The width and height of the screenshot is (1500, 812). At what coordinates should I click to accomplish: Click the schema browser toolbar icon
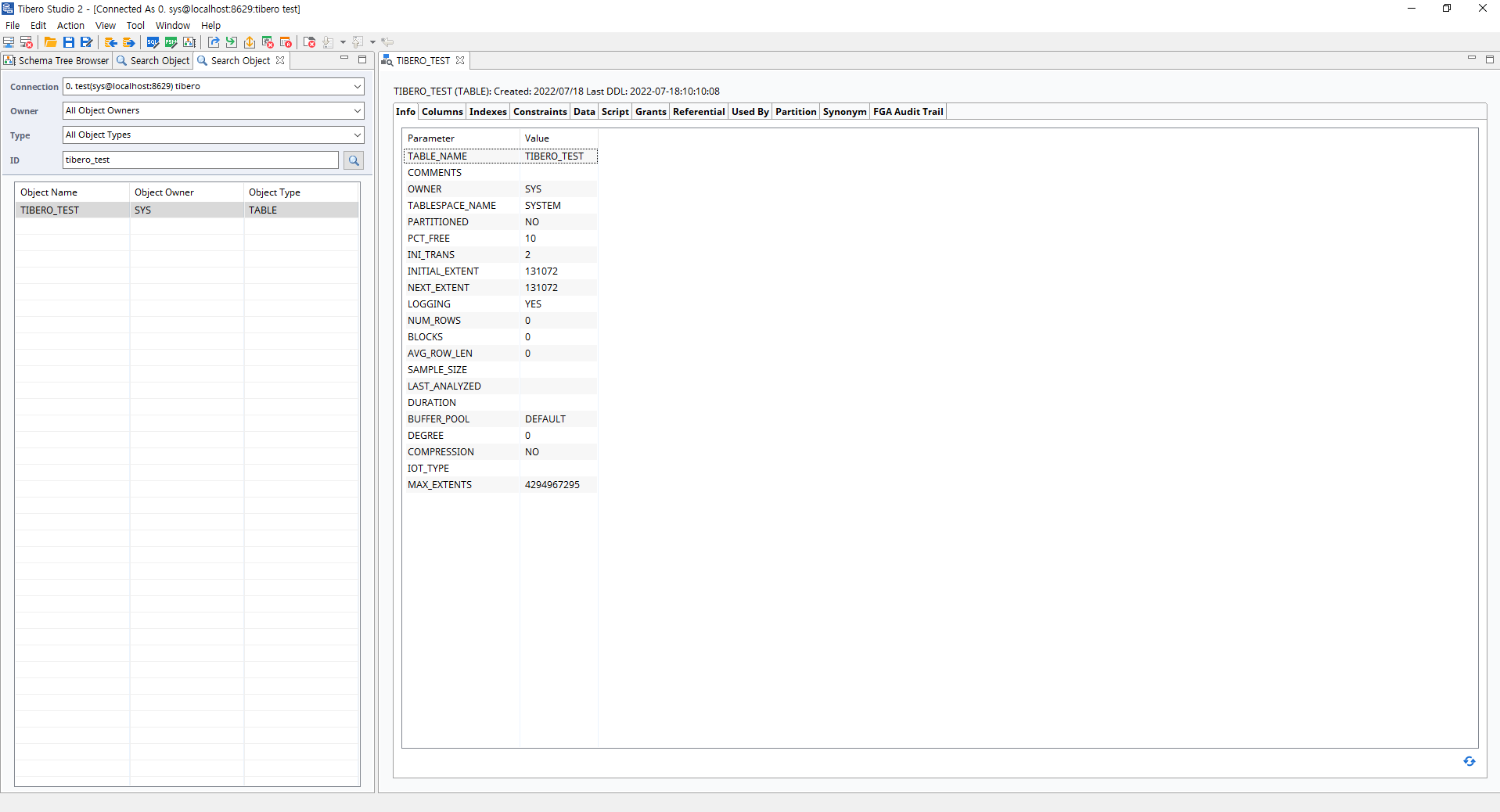(x=189, y=42)
